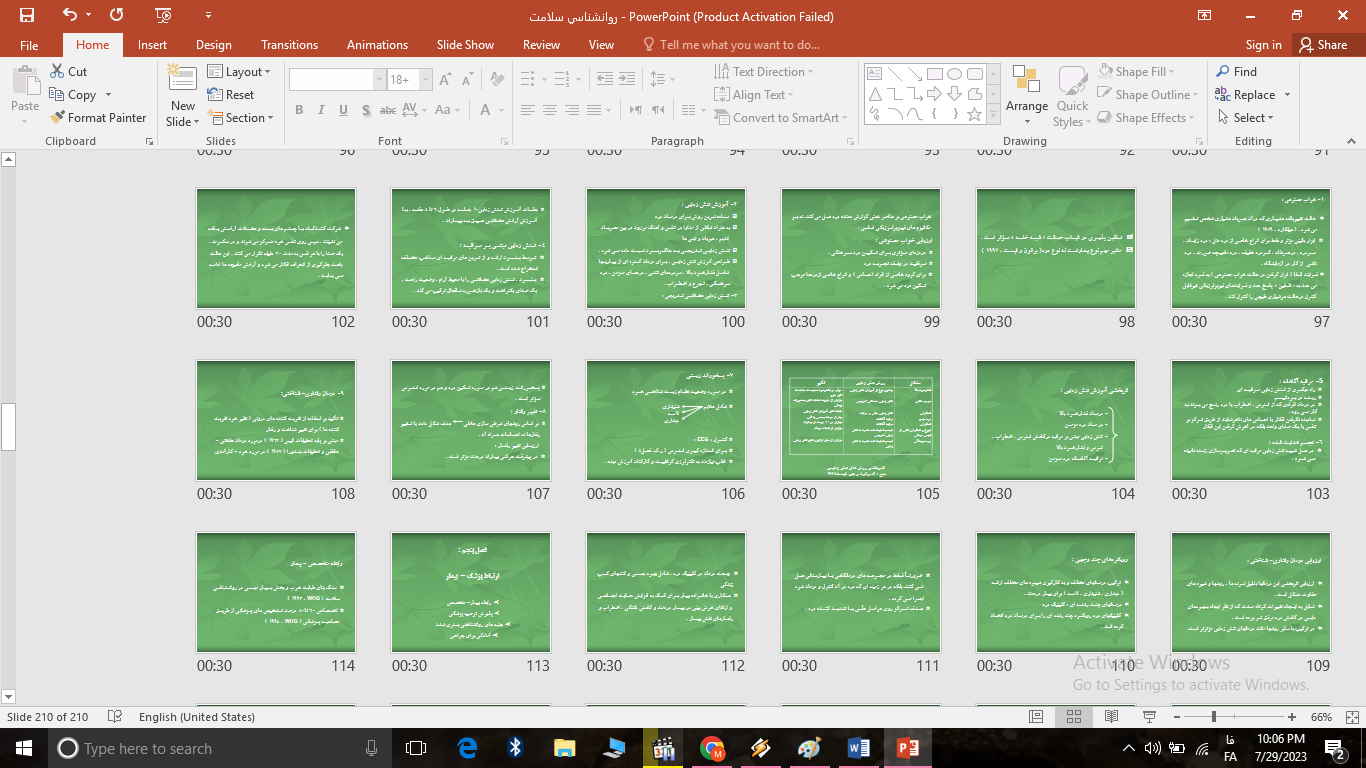Screen dimensions: 1366x768
Task: Open the Transitions ribbon tab
Action: tap(289, 45)
